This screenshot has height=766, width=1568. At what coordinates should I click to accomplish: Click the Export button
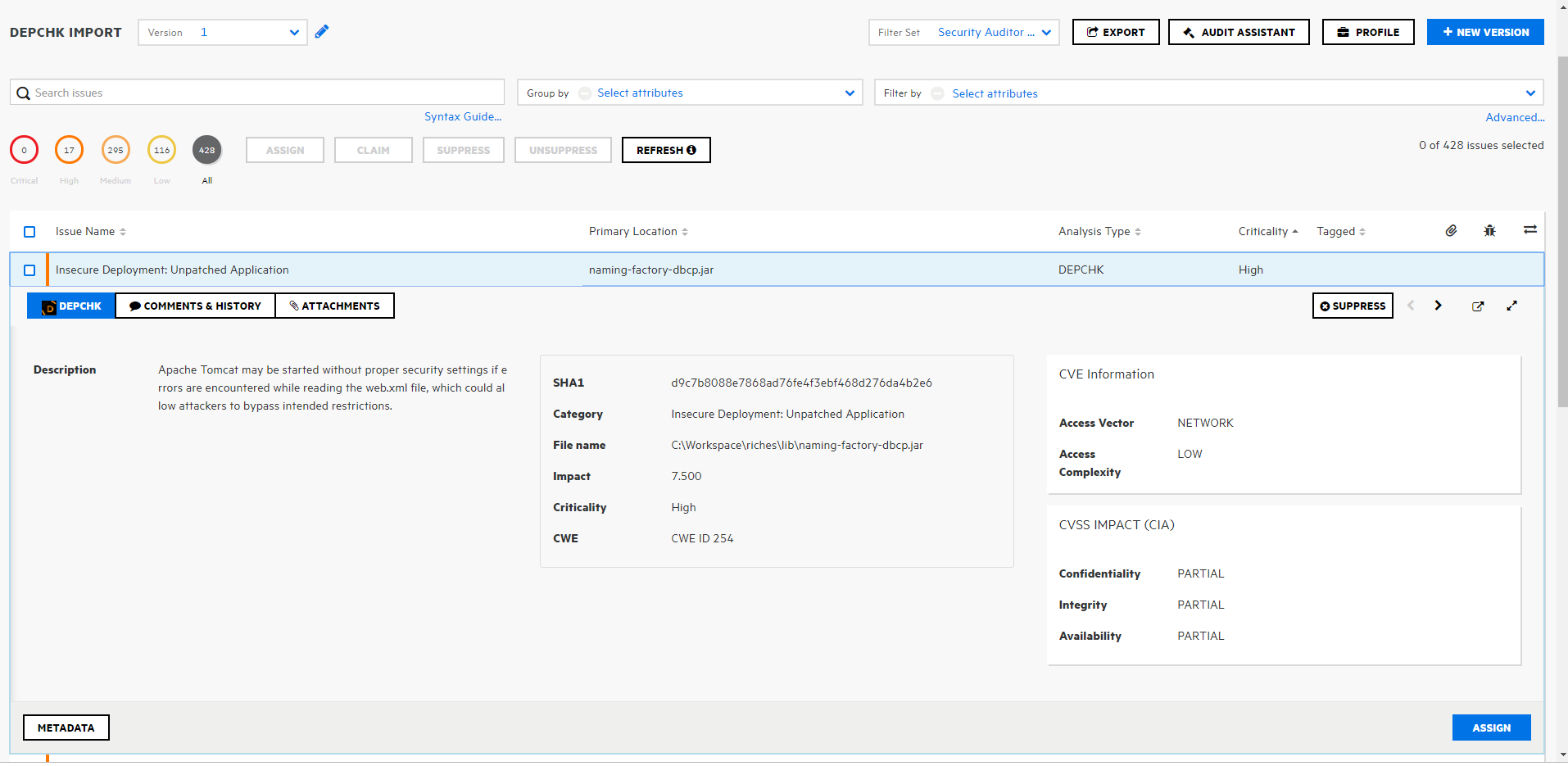pyautogui.click(x=1116, y=32)
